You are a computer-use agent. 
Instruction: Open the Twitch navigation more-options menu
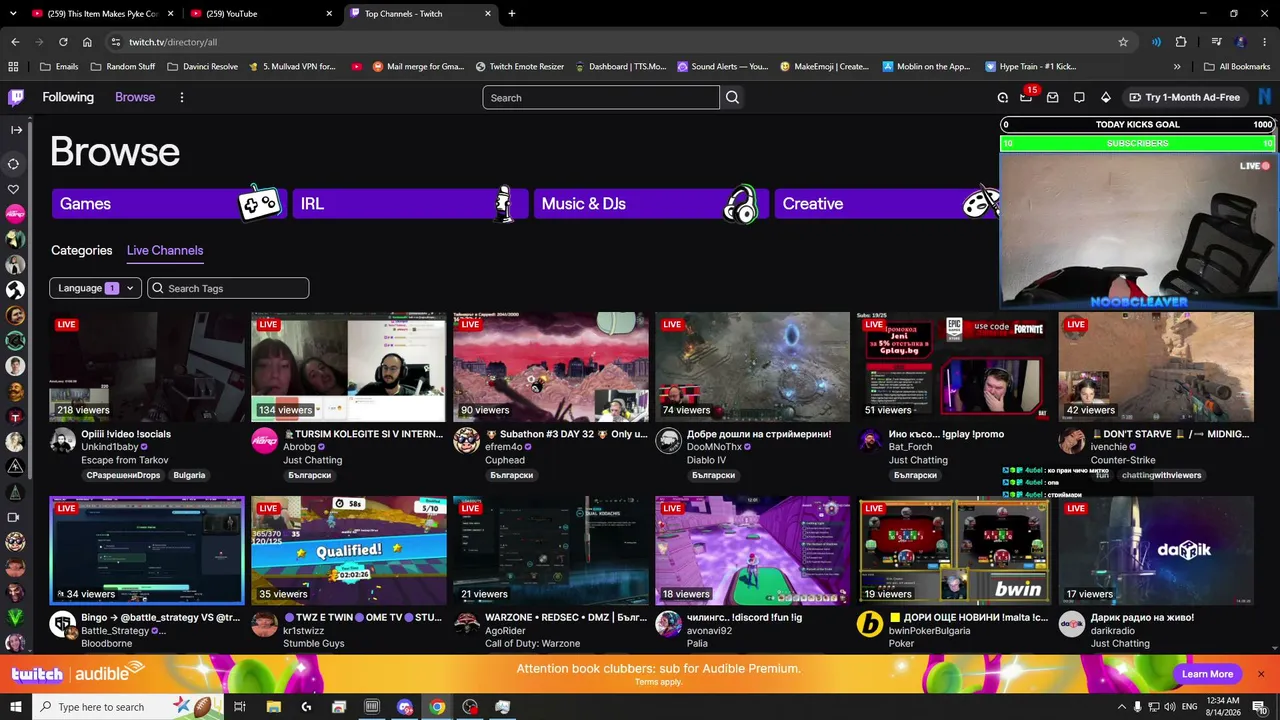[181, 97]
